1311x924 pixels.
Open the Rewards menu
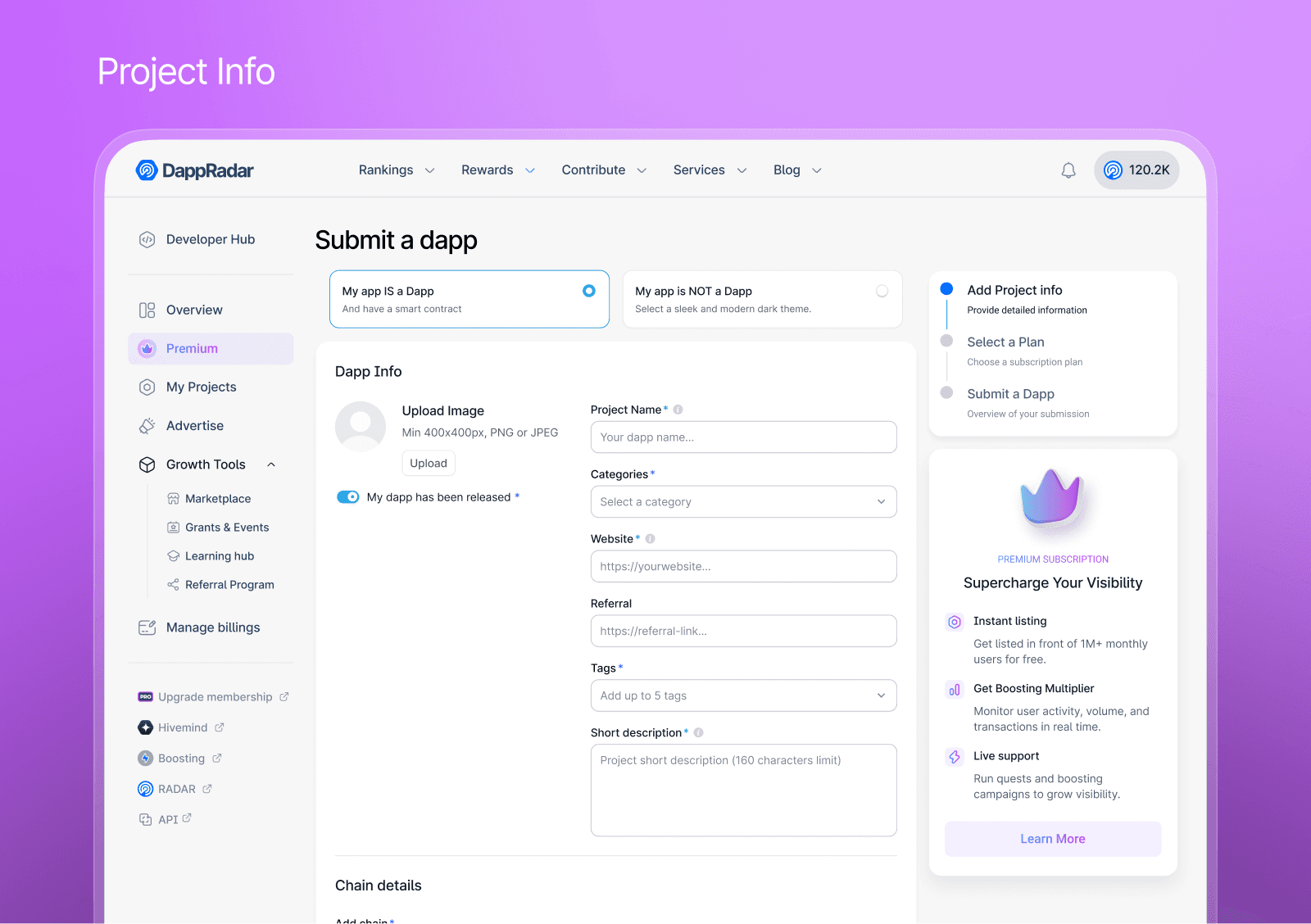click(498, 170)
